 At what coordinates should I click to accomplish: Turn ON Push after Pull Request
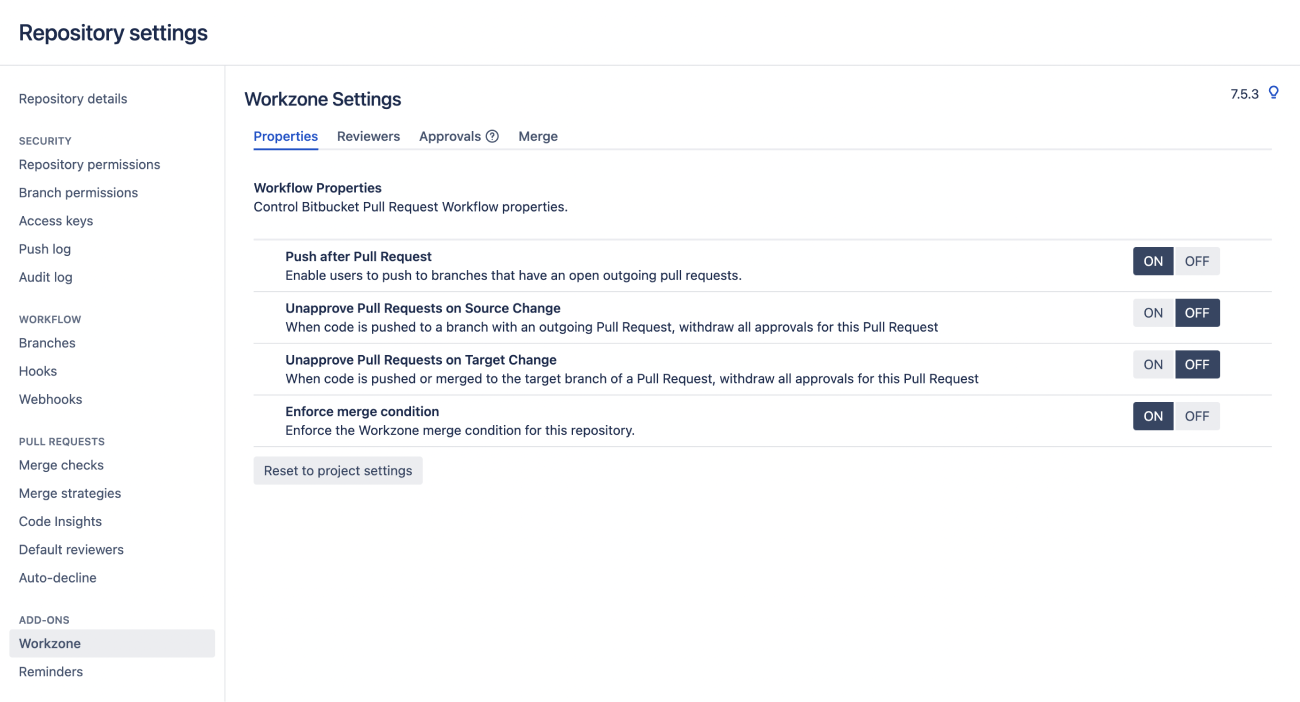coord(1153,261)
